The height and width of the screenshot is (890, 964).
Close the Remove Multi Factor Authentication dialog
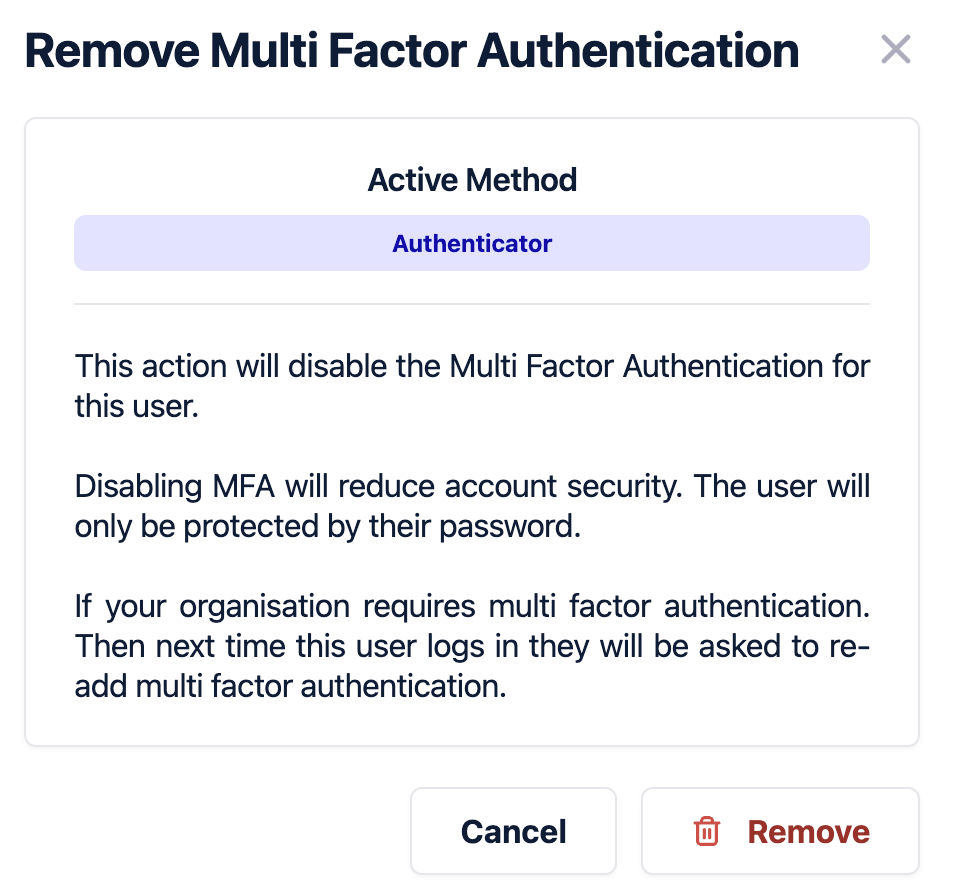click(x=895, y=49)
